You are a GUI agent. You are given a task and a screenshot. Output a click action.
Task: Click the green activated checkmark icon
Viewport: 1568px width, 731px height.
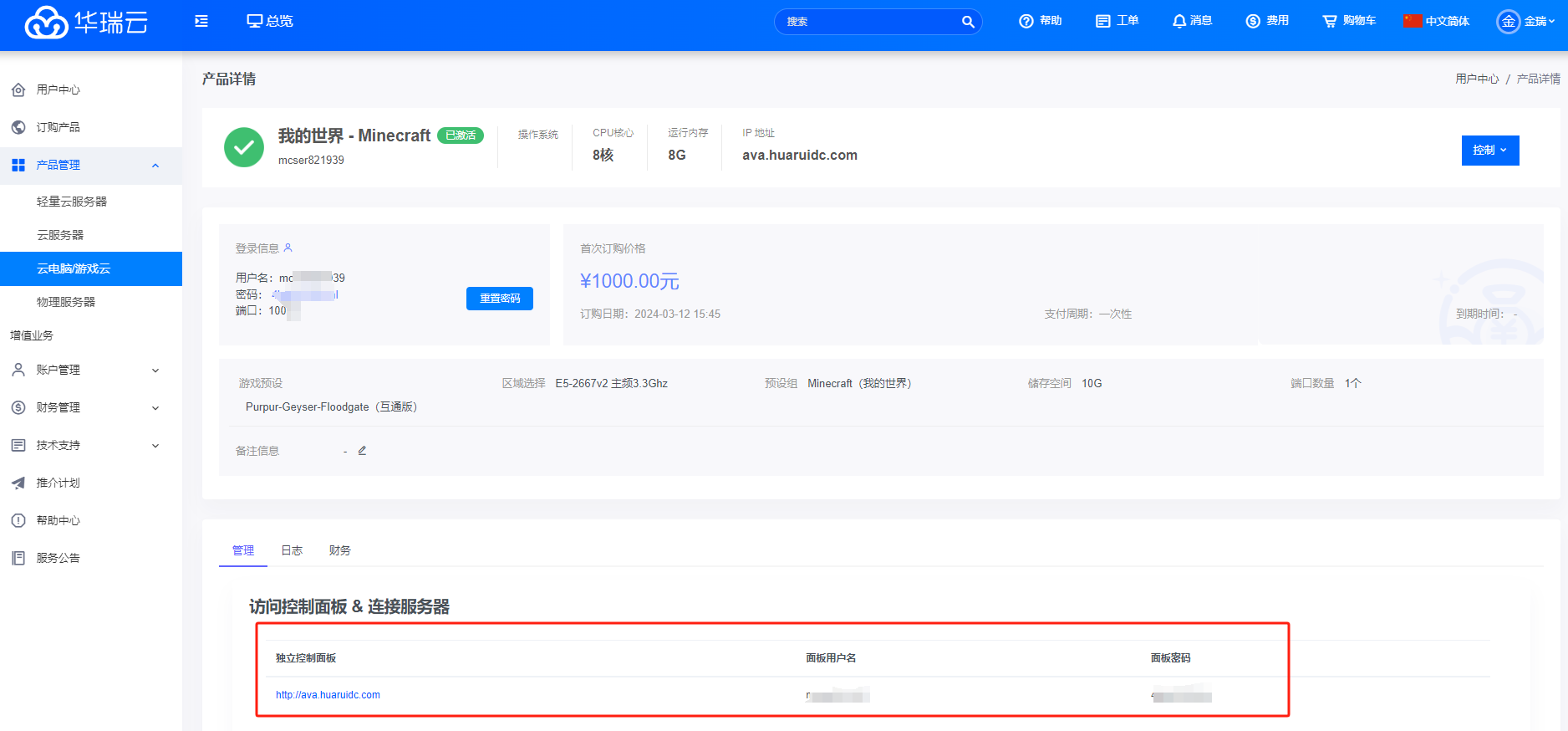(244, 147)
